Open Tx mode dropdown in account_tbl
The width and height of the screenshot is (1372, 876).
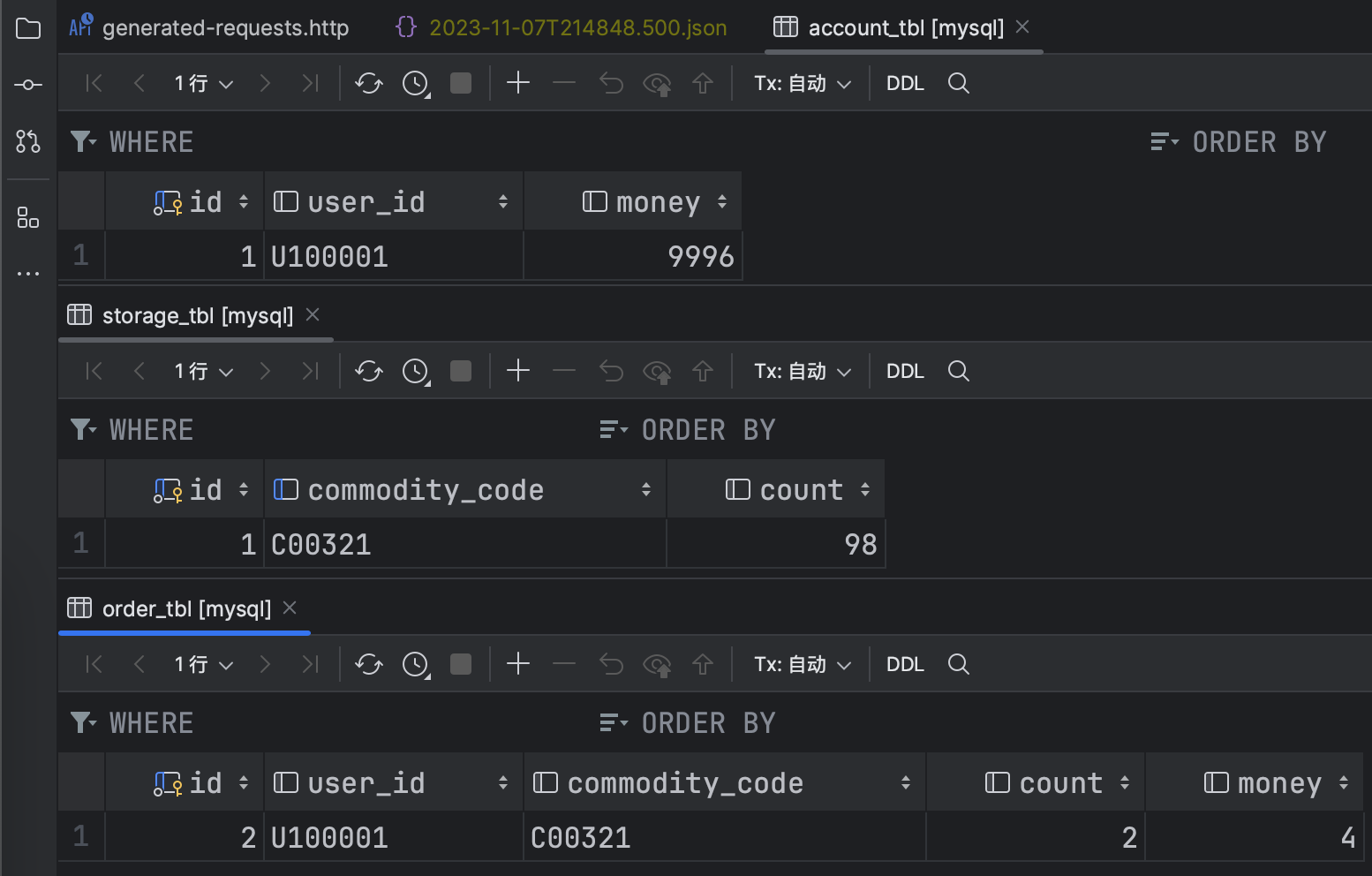point(803,83)
